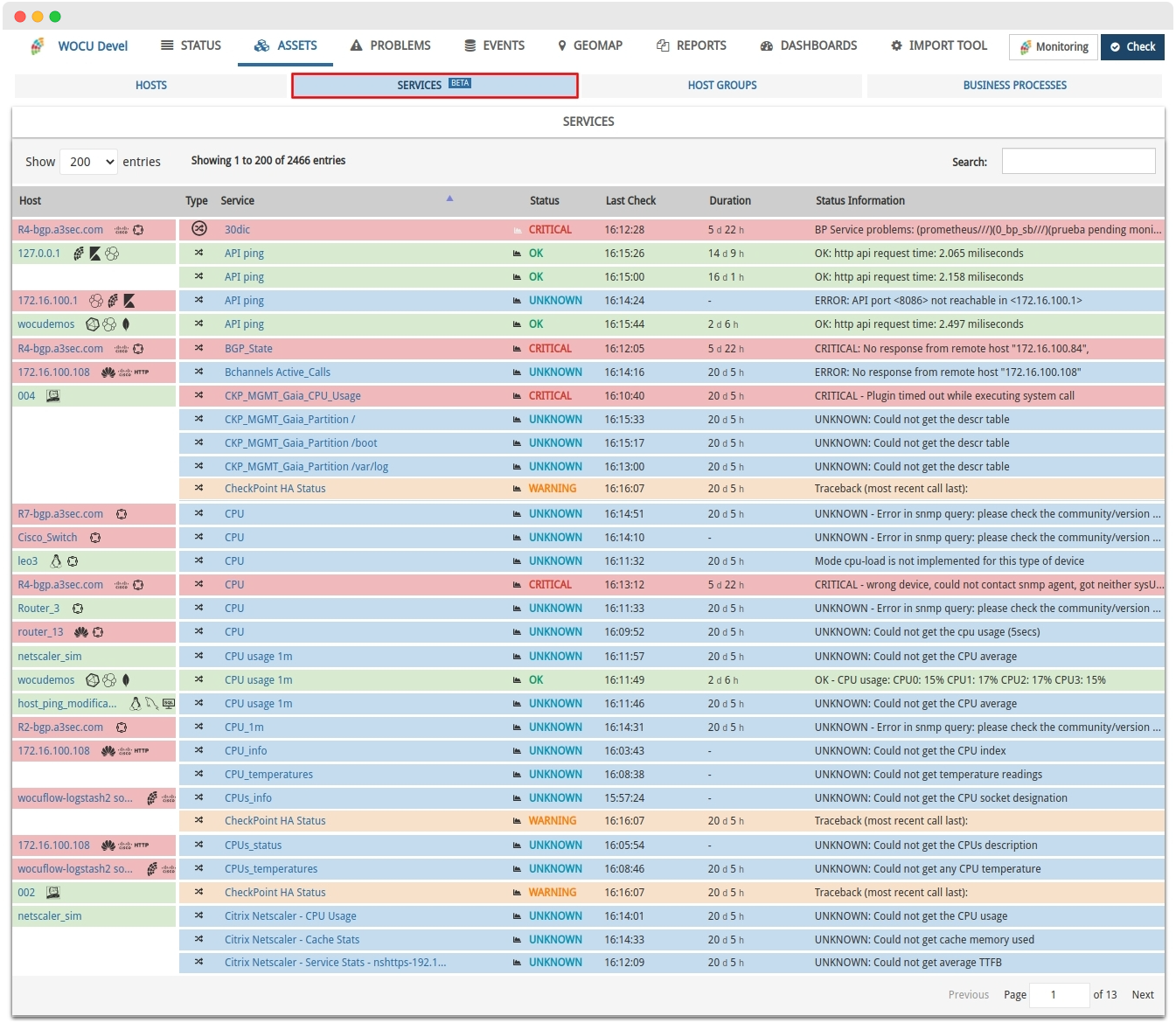The height and width of the screenshot is (1023, 1176).
Task: Open host 127.0.0.1 link
Action: 39,254
